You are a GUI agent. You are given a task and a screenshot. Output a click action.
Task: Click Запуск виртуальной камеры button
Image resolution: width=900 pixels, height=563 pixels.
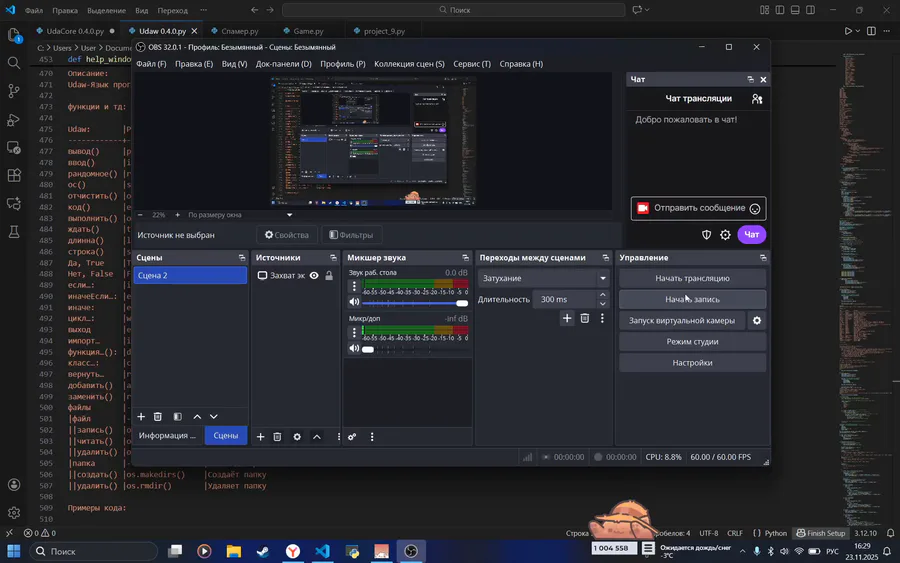click(x=682, y=320)
